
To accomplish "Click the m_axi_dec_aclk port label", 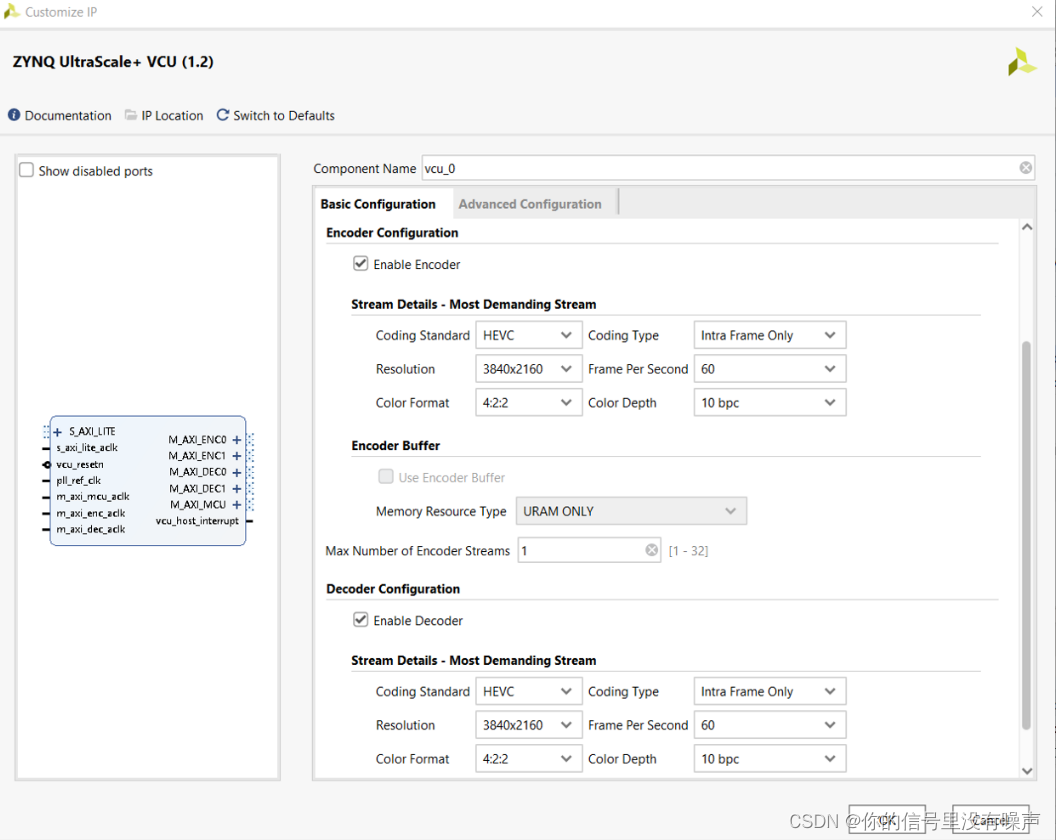I will 91,529.
